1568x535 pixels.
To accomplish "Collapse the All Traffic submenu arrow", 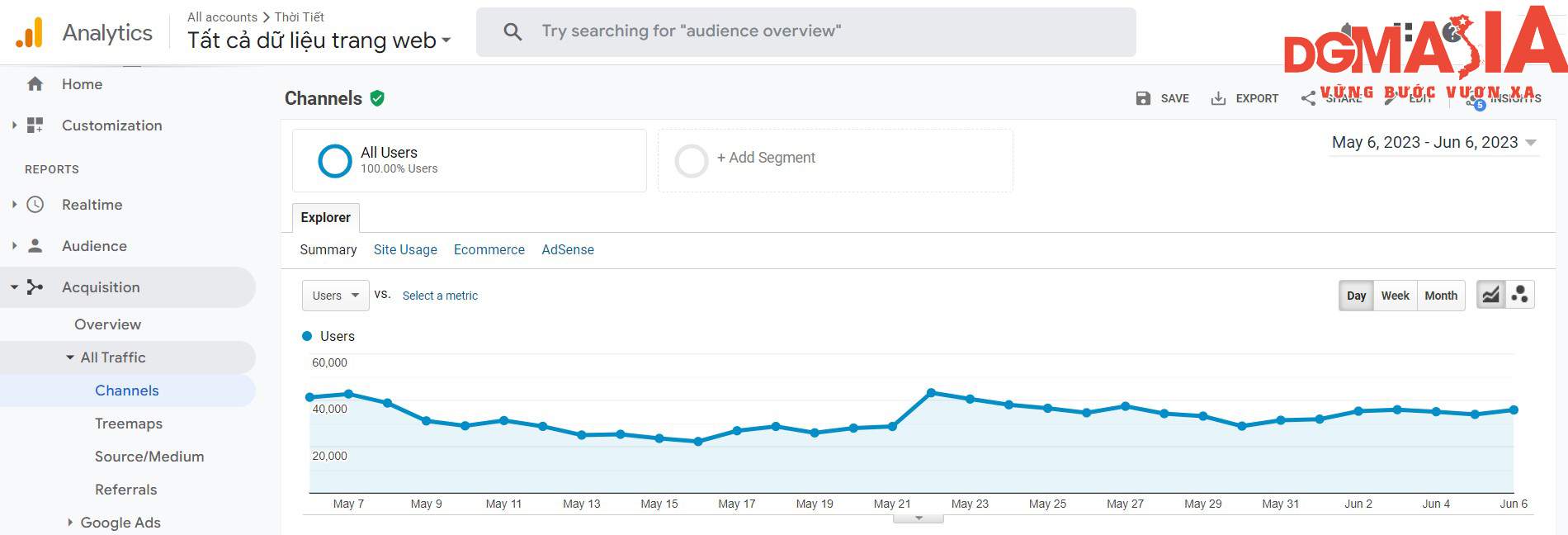I will 70,357.
